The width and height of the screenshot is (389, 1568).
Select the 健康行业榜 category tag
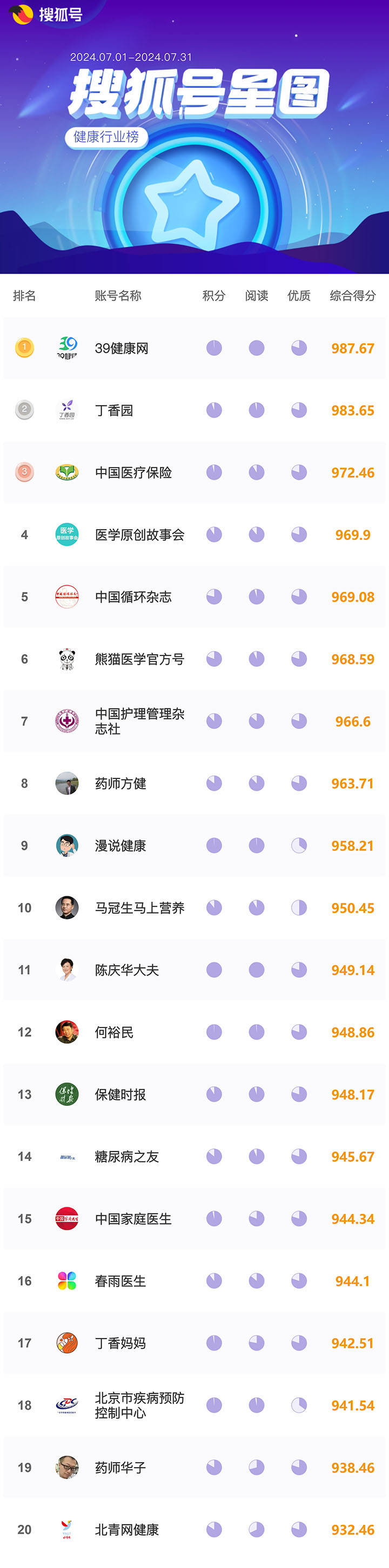tap(106, 137)
